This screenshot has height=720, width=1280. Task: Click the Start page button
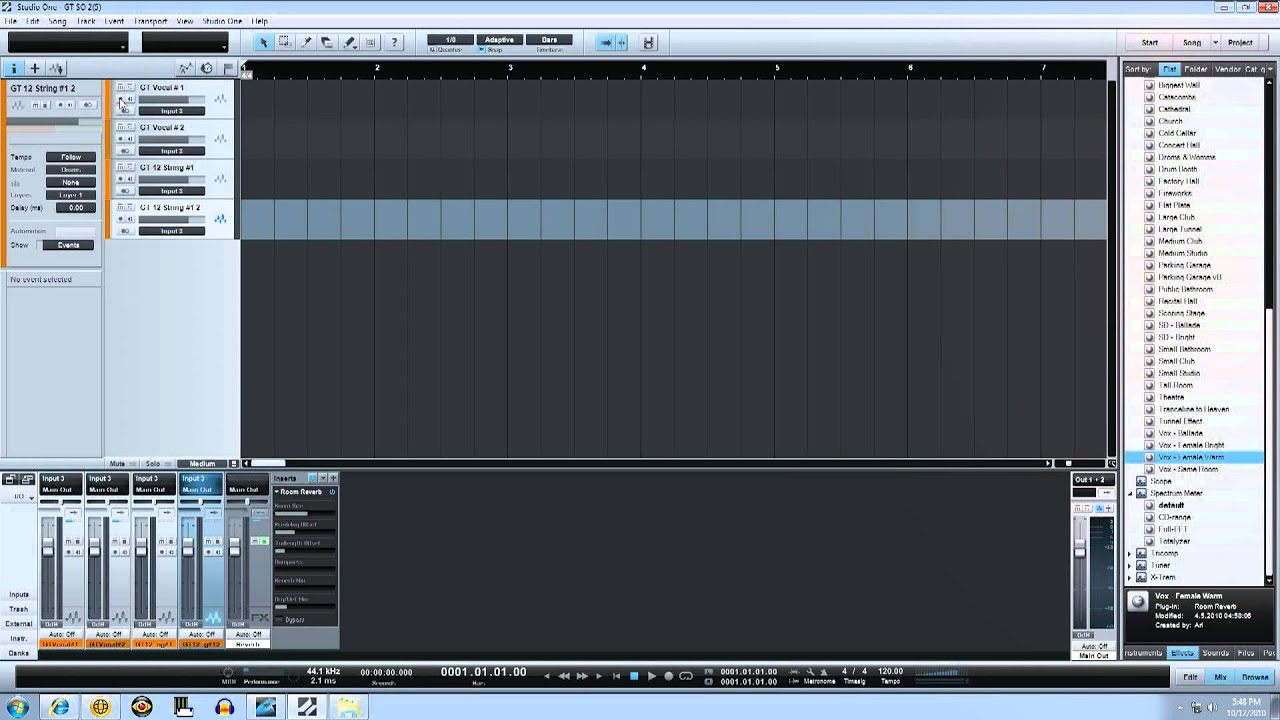[1150, 43]
